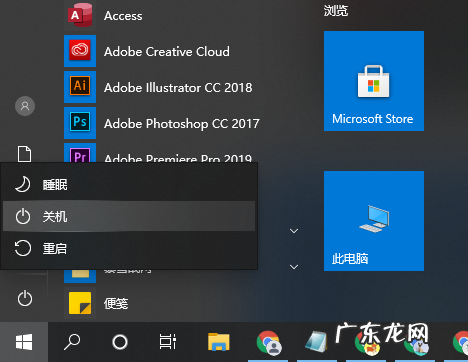Open the 便笺 sticky notes app icon
This screenshot has width=468, height=362.
(x=80, y=303)
